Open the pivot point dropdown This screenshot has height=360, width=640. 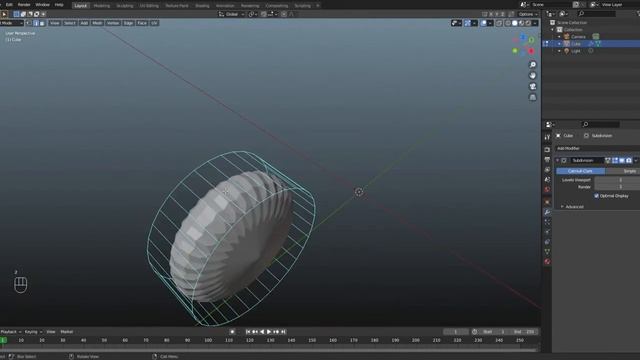[x=252, y=14]
